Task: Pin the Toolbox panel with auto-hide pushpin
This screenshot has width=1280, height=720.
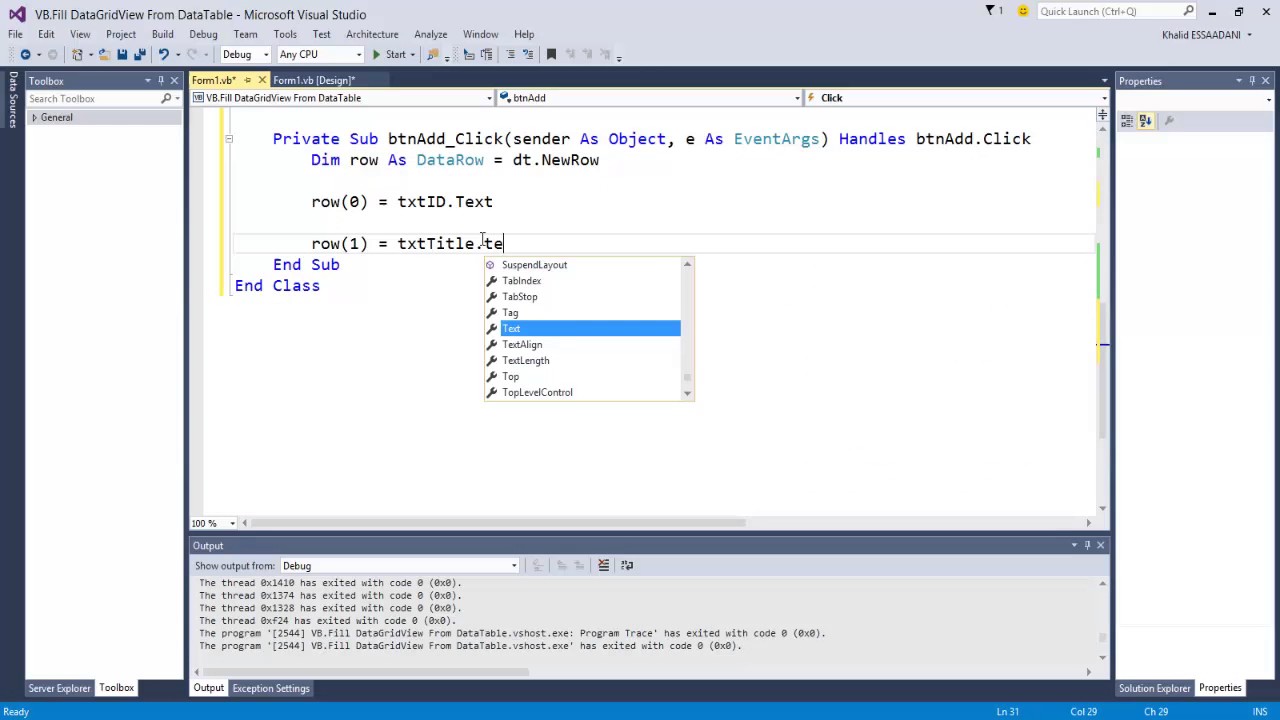Action: coord(160,81)
